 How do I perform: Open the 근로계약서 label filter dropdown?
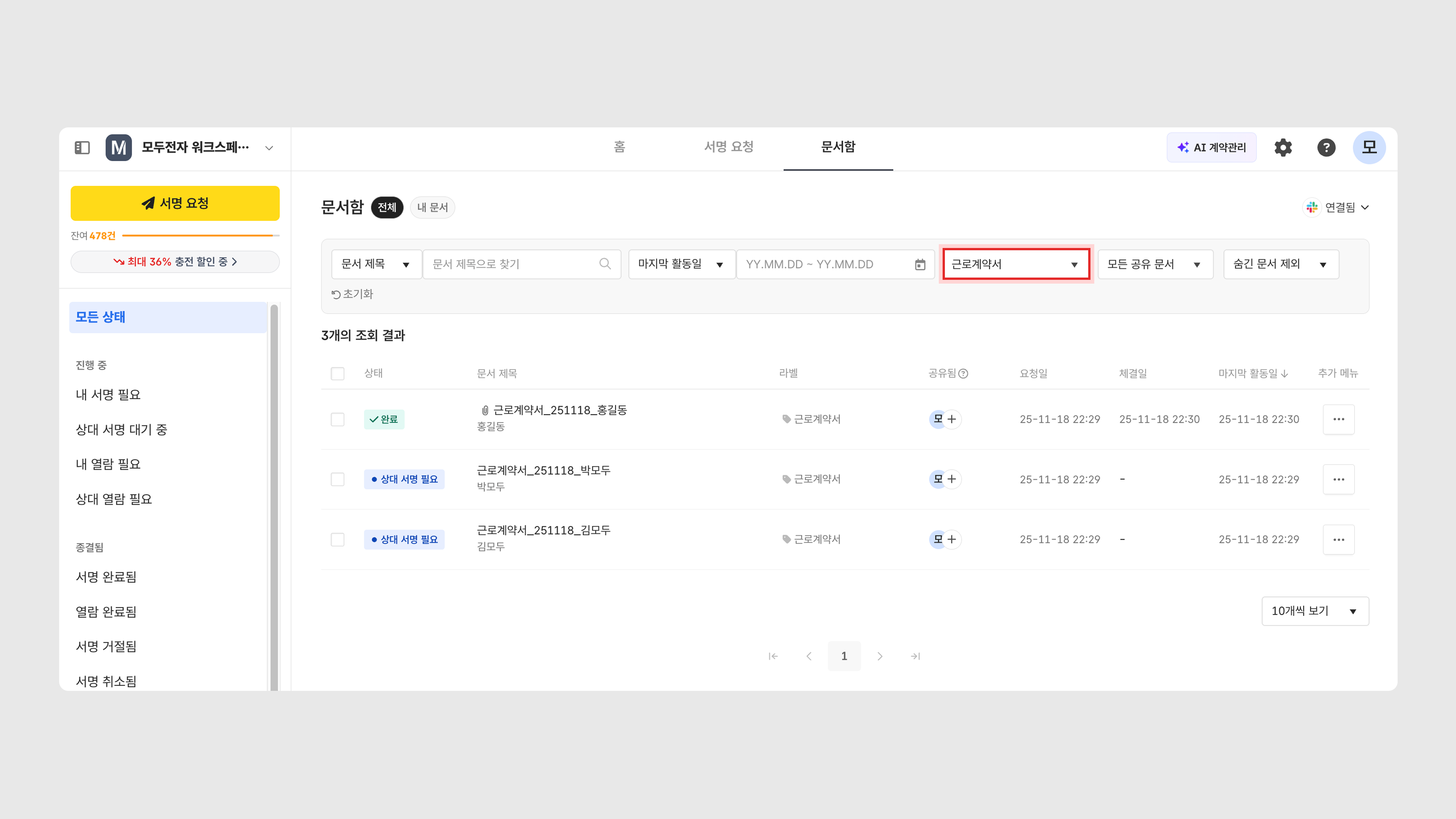(1016, 265)
